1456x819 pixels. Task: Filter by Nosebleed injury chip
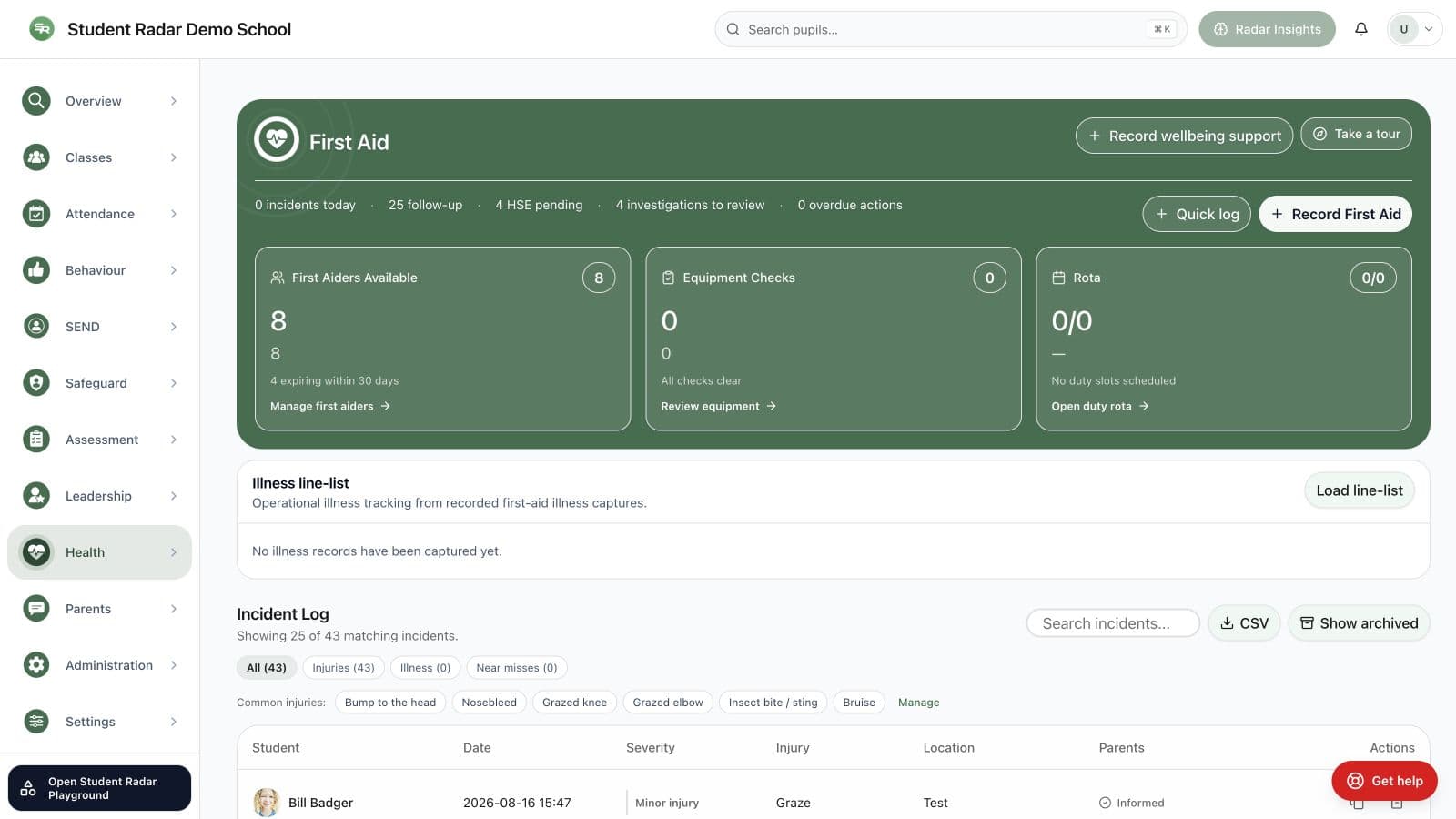click(489, 703)
